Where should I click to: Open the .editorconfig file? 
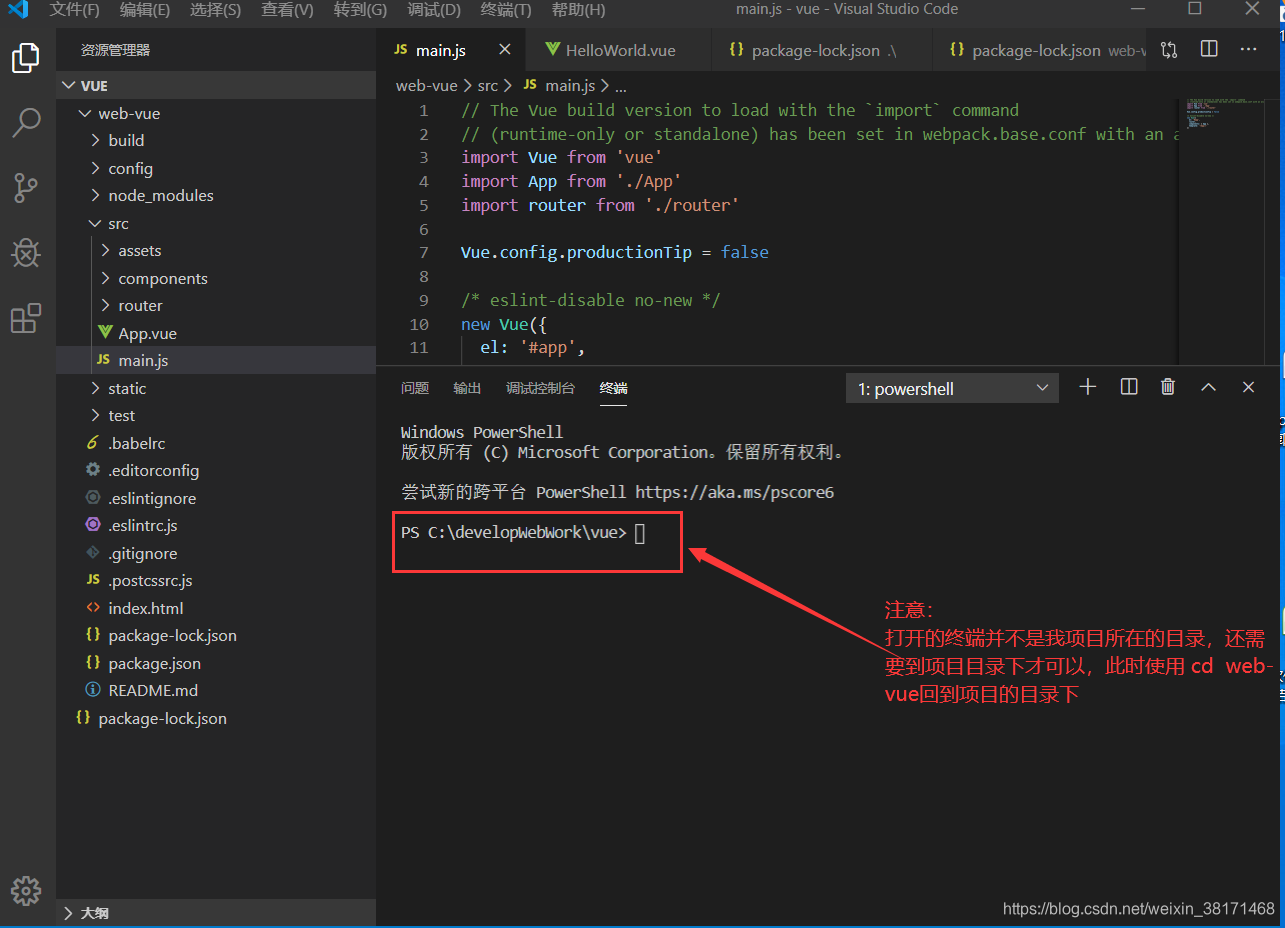point(216,471)
